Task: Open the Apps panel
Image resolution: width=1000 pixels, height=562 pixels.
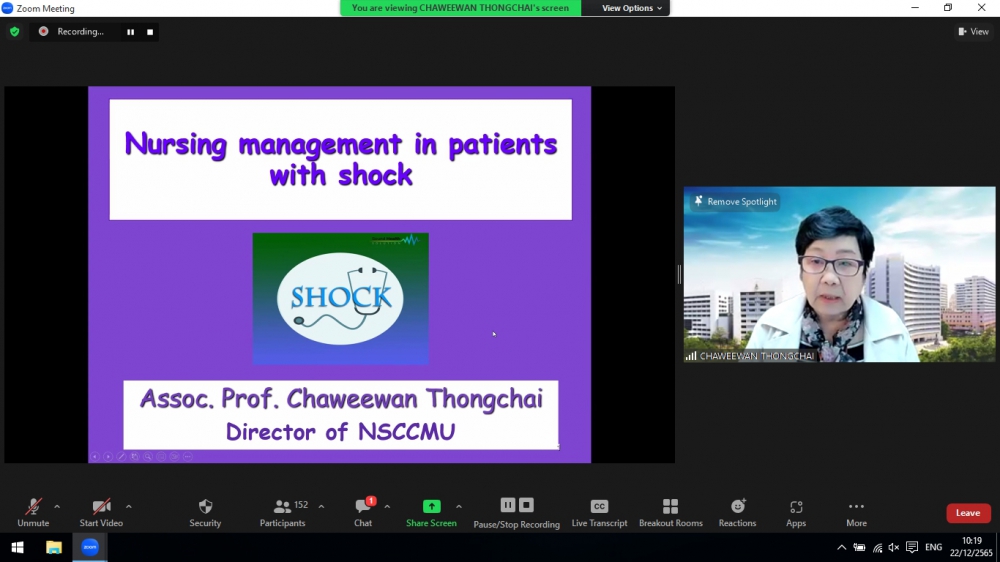Action: 796,512
